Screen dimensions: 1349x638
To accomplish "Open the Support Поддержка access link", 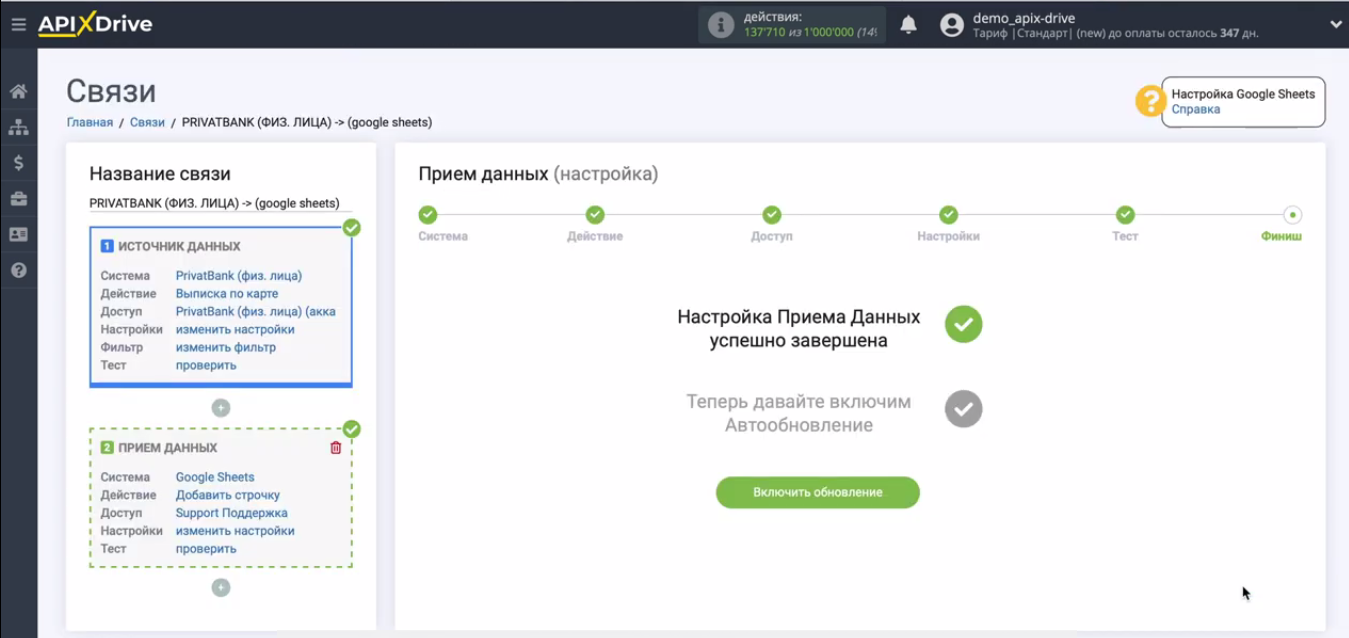I will click(232, 514).
